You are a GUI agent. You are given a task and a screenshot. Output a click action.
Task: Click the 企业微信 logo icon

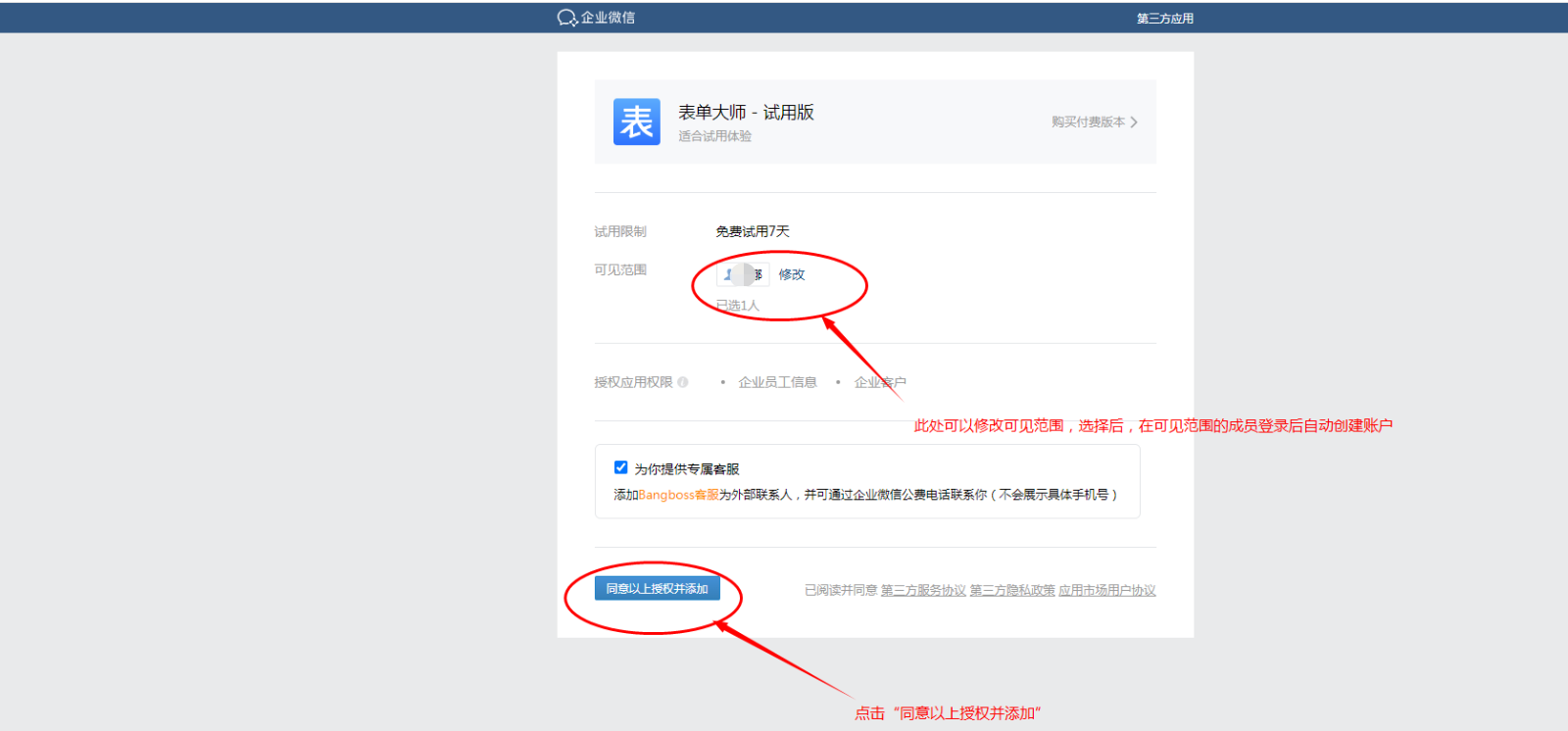[x=566, y=18]
